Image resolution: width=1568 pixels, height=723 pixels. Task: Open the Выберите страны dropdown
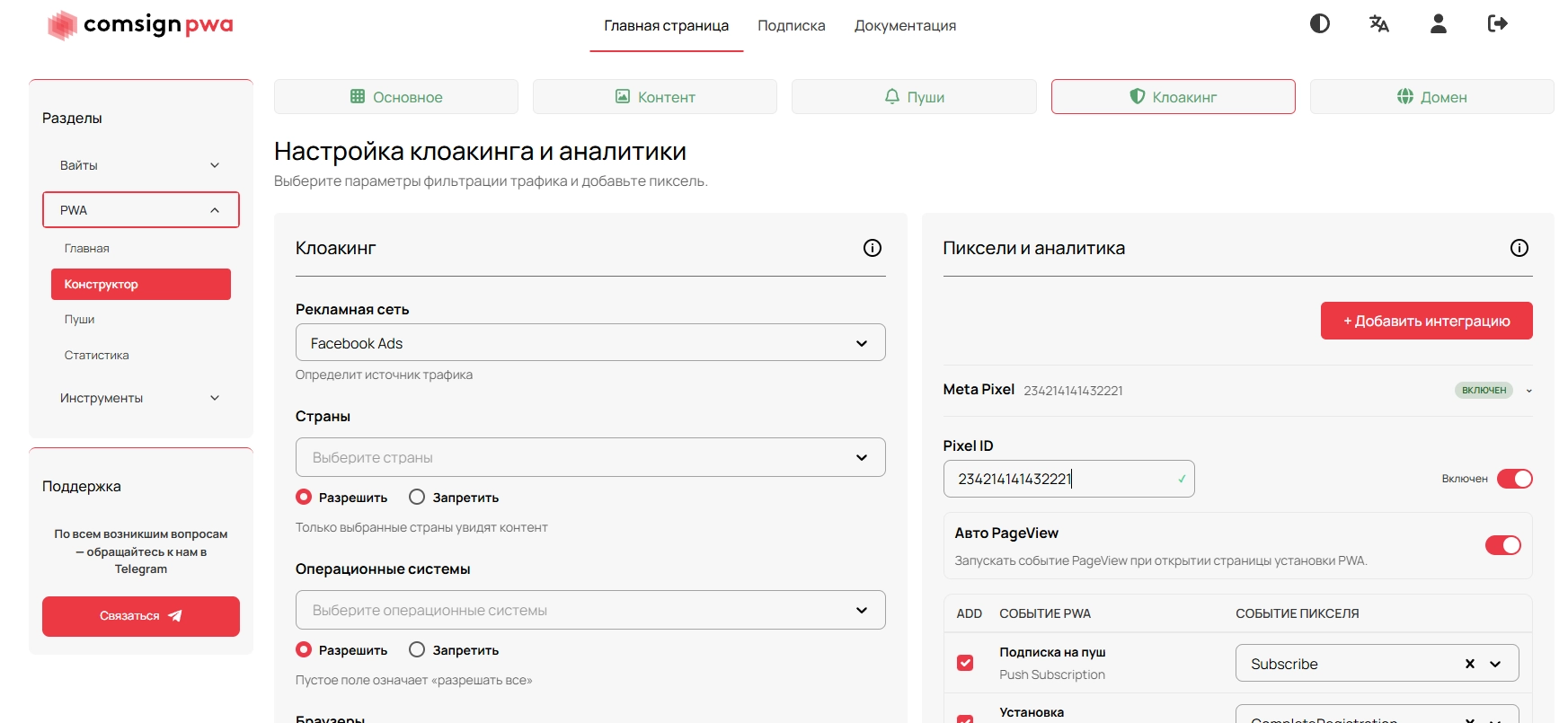click(590, 457)
